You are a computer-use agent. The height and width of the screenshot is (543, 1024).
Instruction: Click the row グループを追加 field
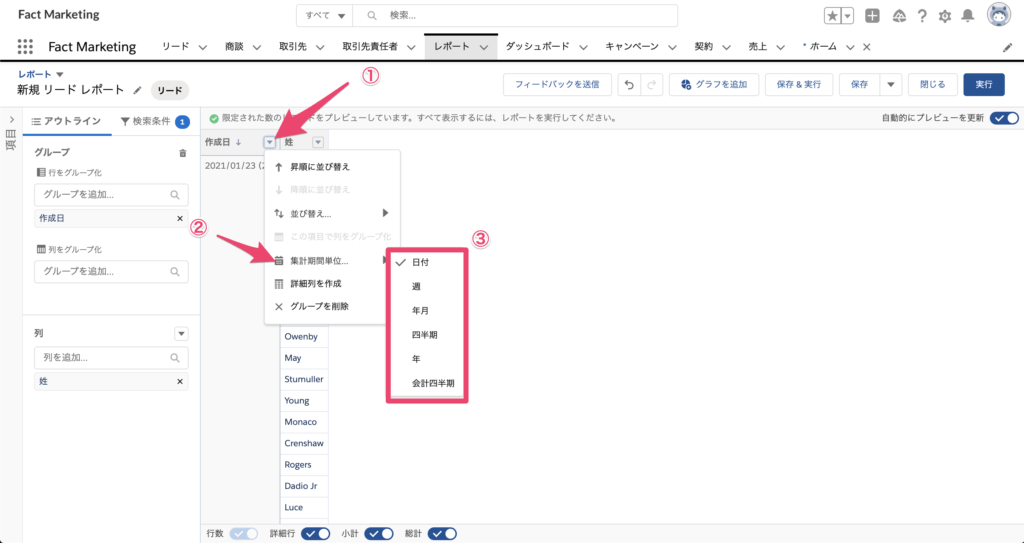[x=111, y=195]
